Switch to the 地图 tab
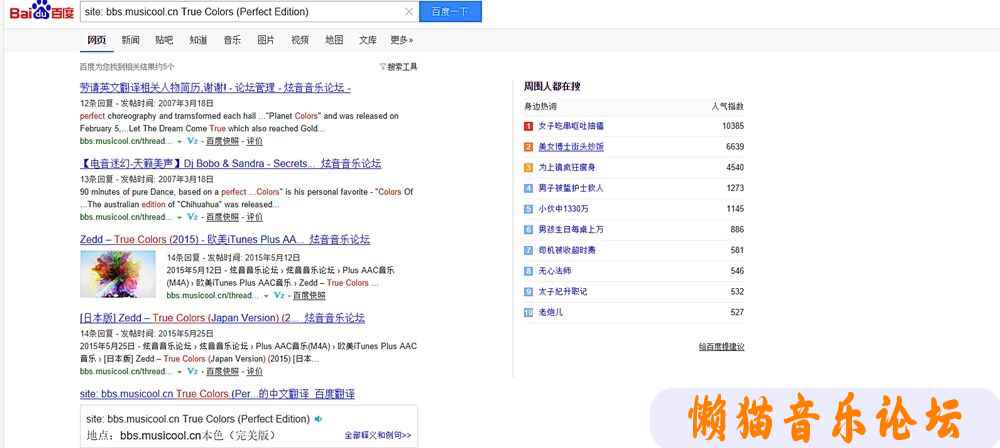Screen dimensions: 1000x448 tap(334, 40)
